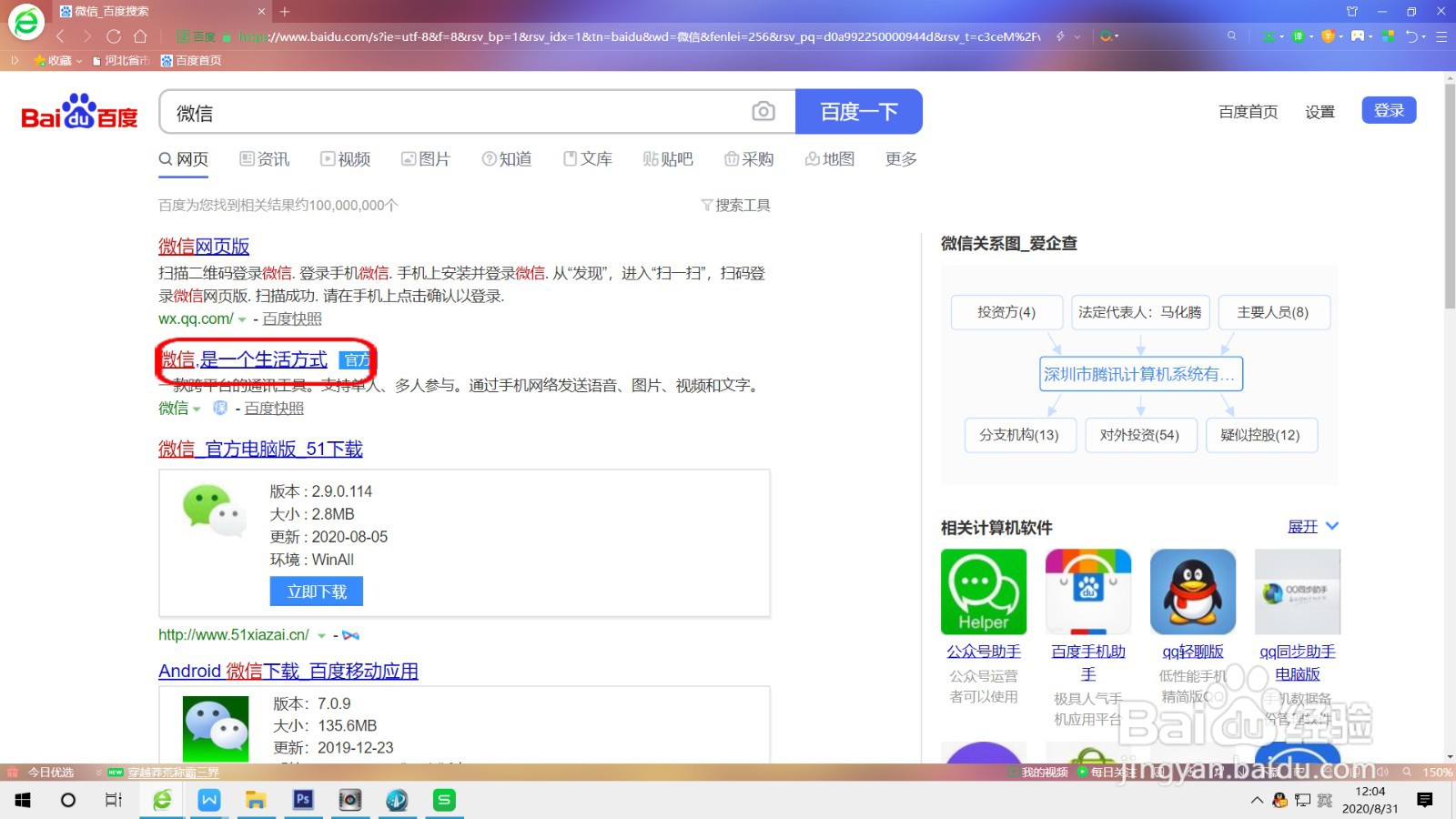The image size is (1456, 819).
Task: Open the 更多 search categories
Action: point(901,158)
